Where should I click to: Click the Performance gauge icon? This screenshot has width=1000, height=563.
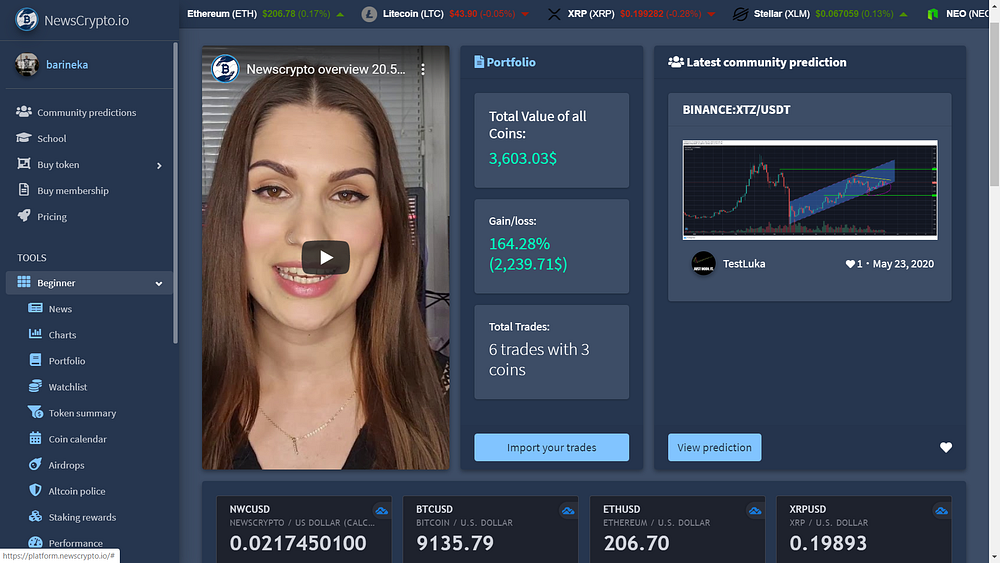(35, 543)
